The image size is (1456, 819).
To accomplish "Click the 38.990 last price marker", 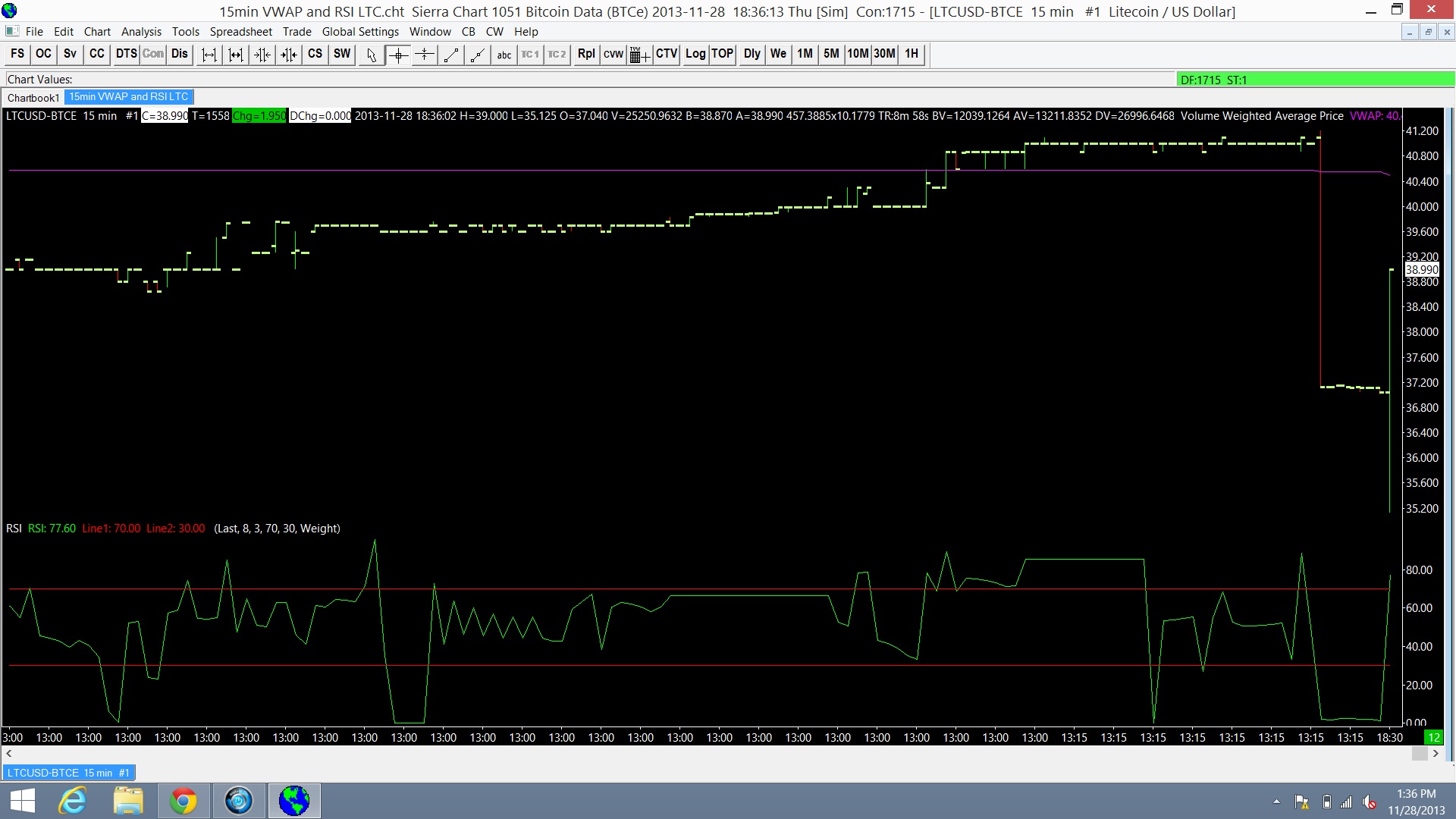I will click(1422, 270).
